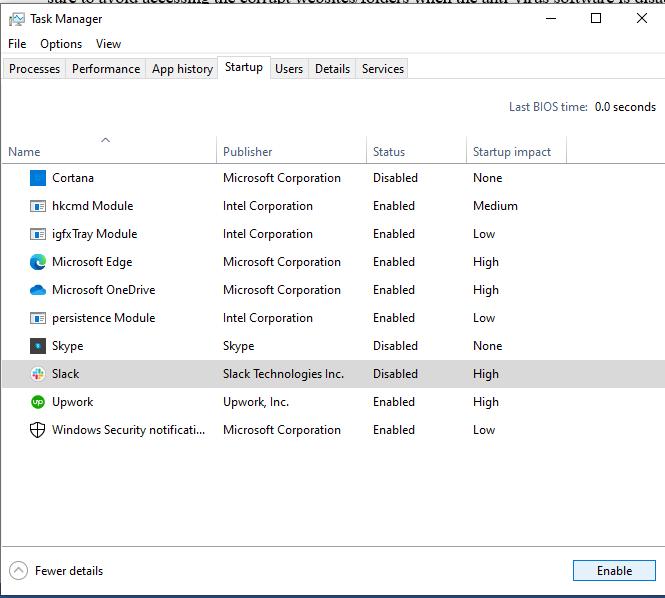This screenshot has width=665, height=598.
Task: Click the igfxTray Module icon
Action: pos(38,234)
